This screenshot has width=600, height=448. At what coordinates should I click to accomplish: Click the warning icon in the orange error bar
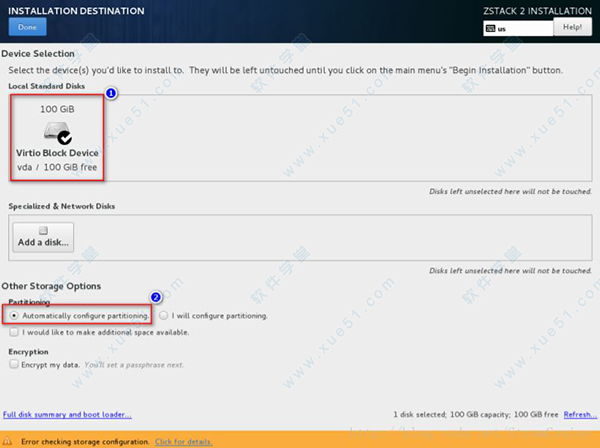tap(9, 441)
